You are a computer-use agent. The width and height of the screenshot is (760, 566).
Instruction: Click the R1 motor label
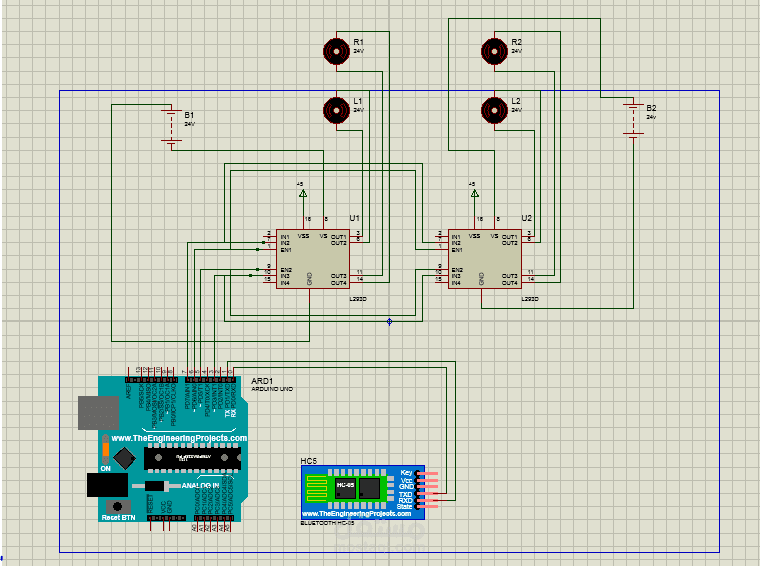[358, 42]
